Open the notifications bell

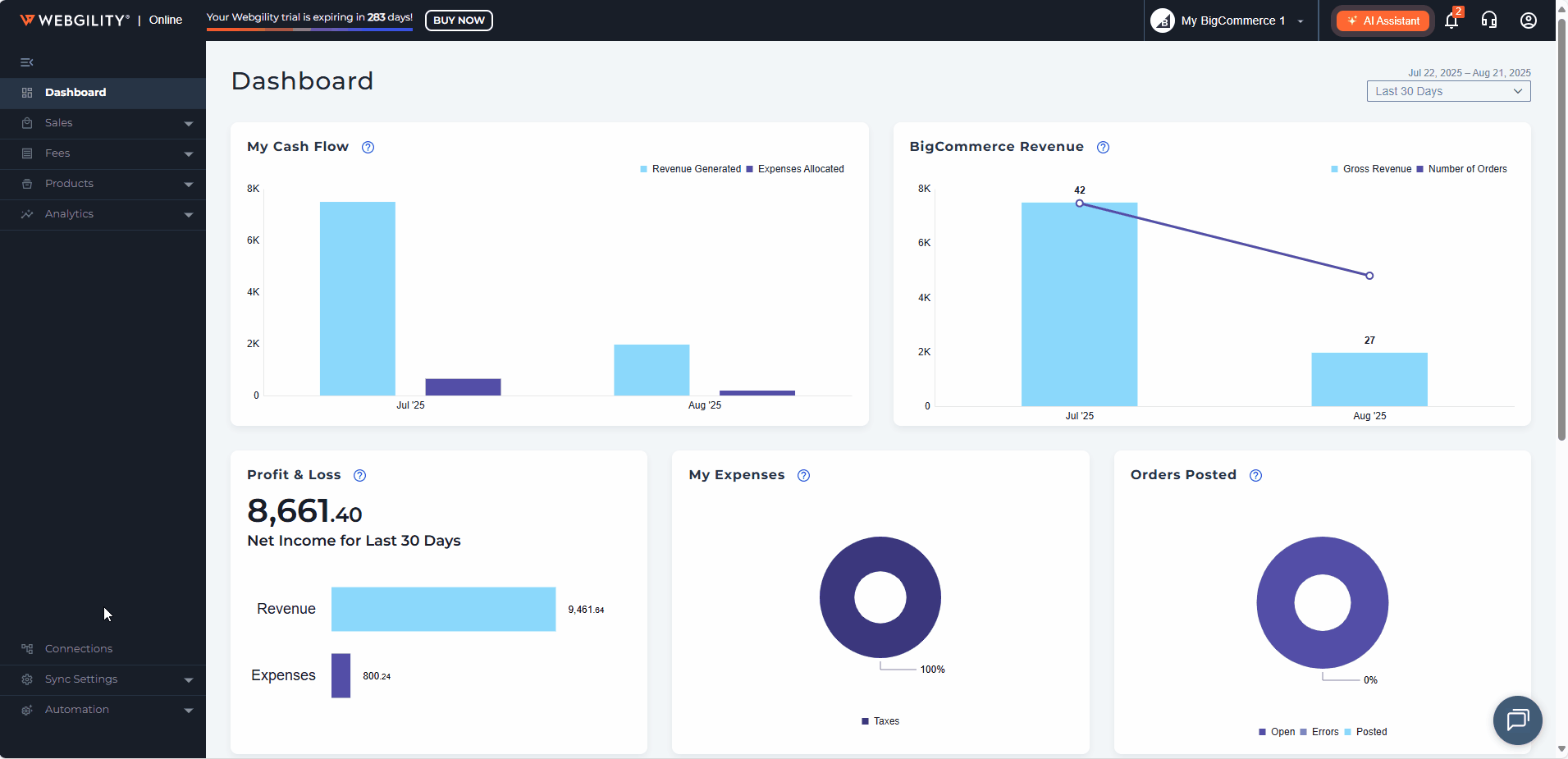1451,21
